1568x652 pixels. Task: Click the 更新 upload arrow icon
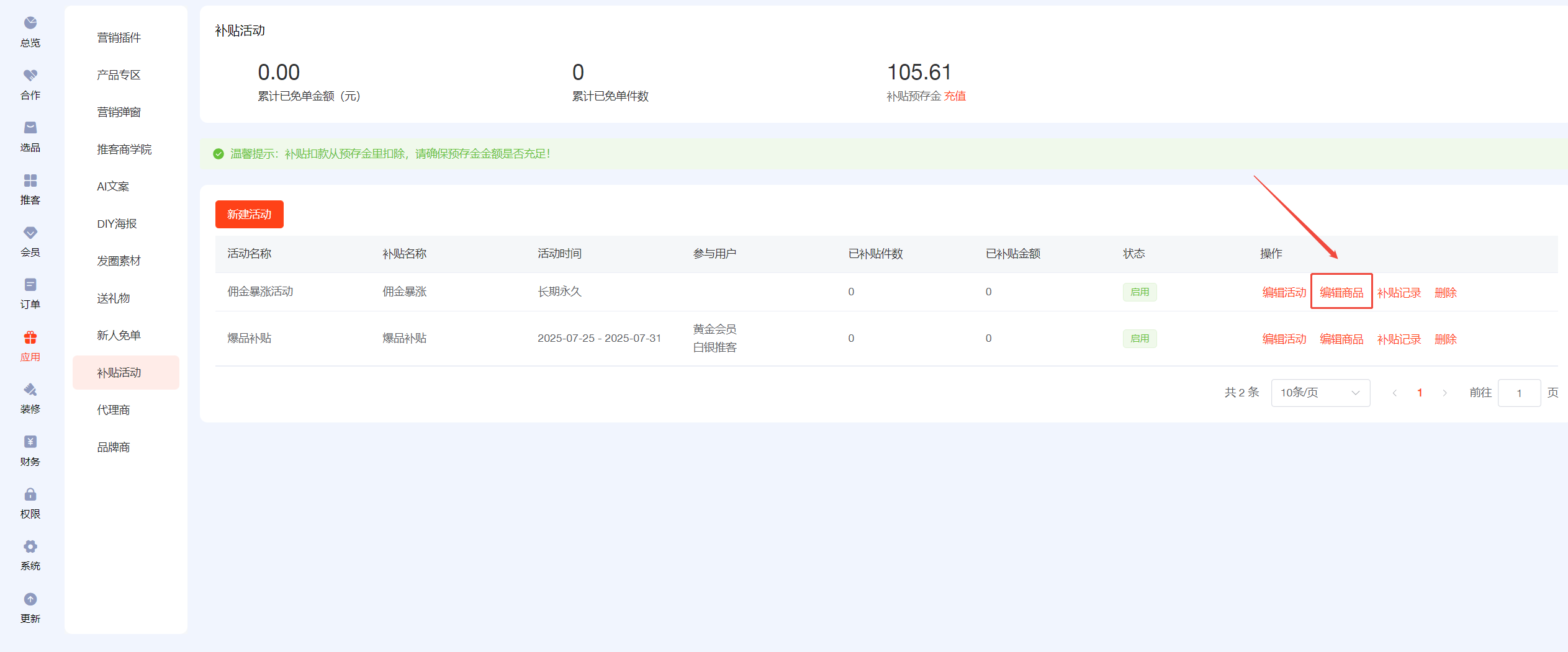(x=30, y=599)
